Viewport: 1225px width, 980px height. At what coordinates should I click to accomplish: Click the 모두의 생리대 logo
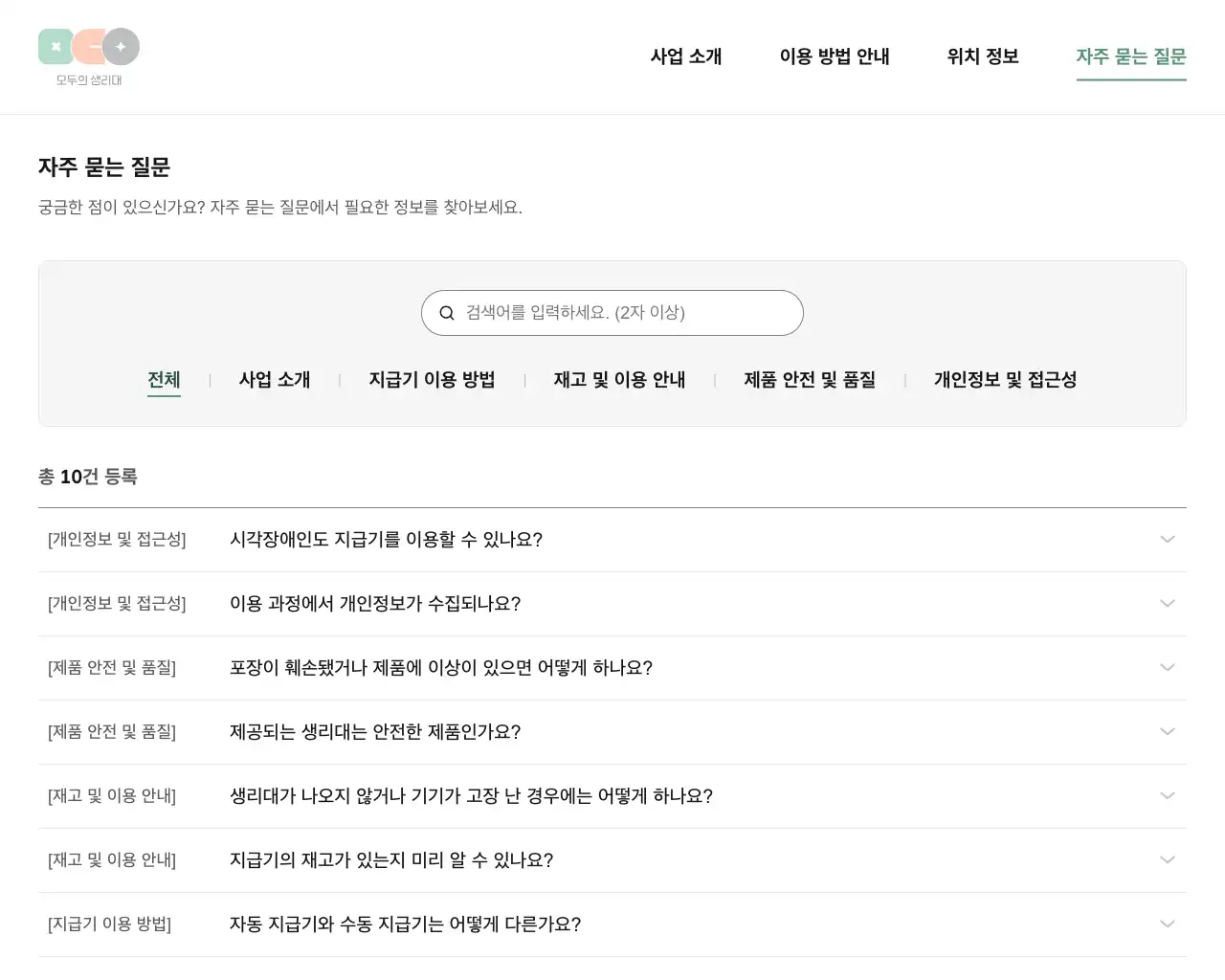pyautogui.click(x=89, y=57)
